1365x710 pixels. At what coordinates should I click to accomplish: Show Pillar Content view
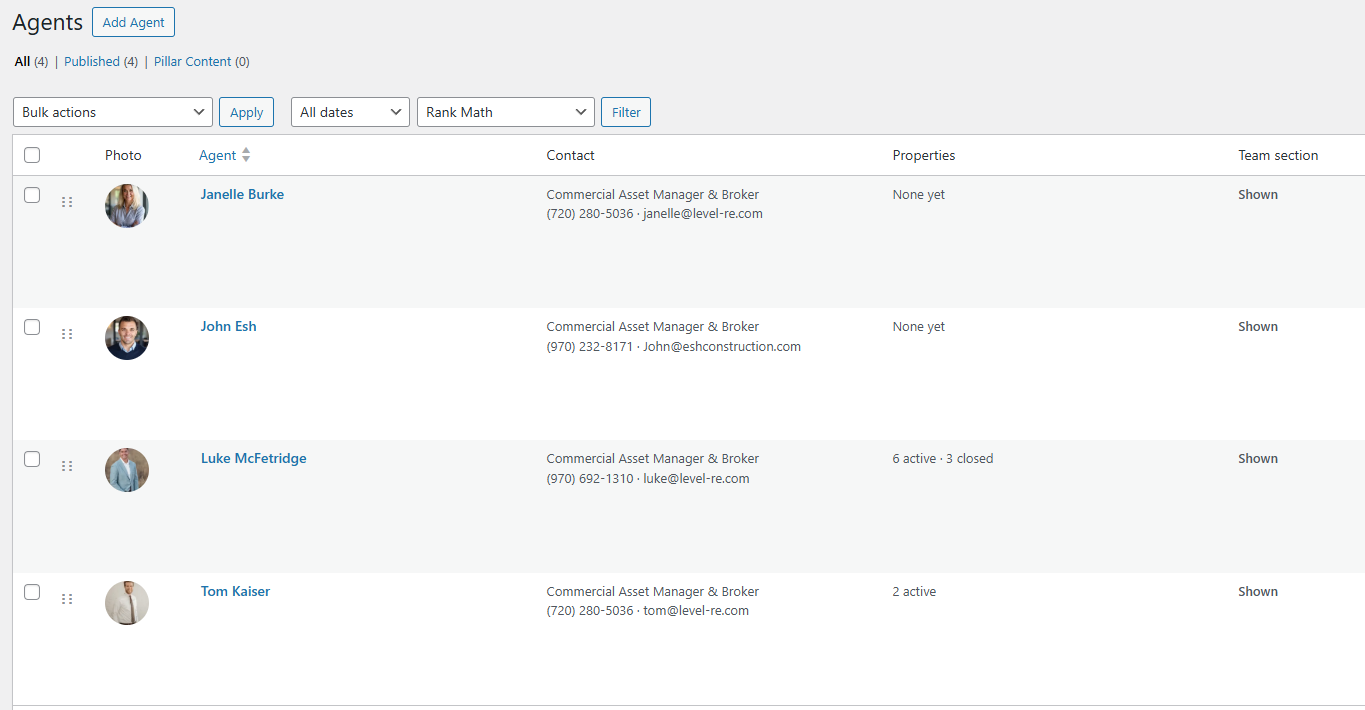[202, 61]
